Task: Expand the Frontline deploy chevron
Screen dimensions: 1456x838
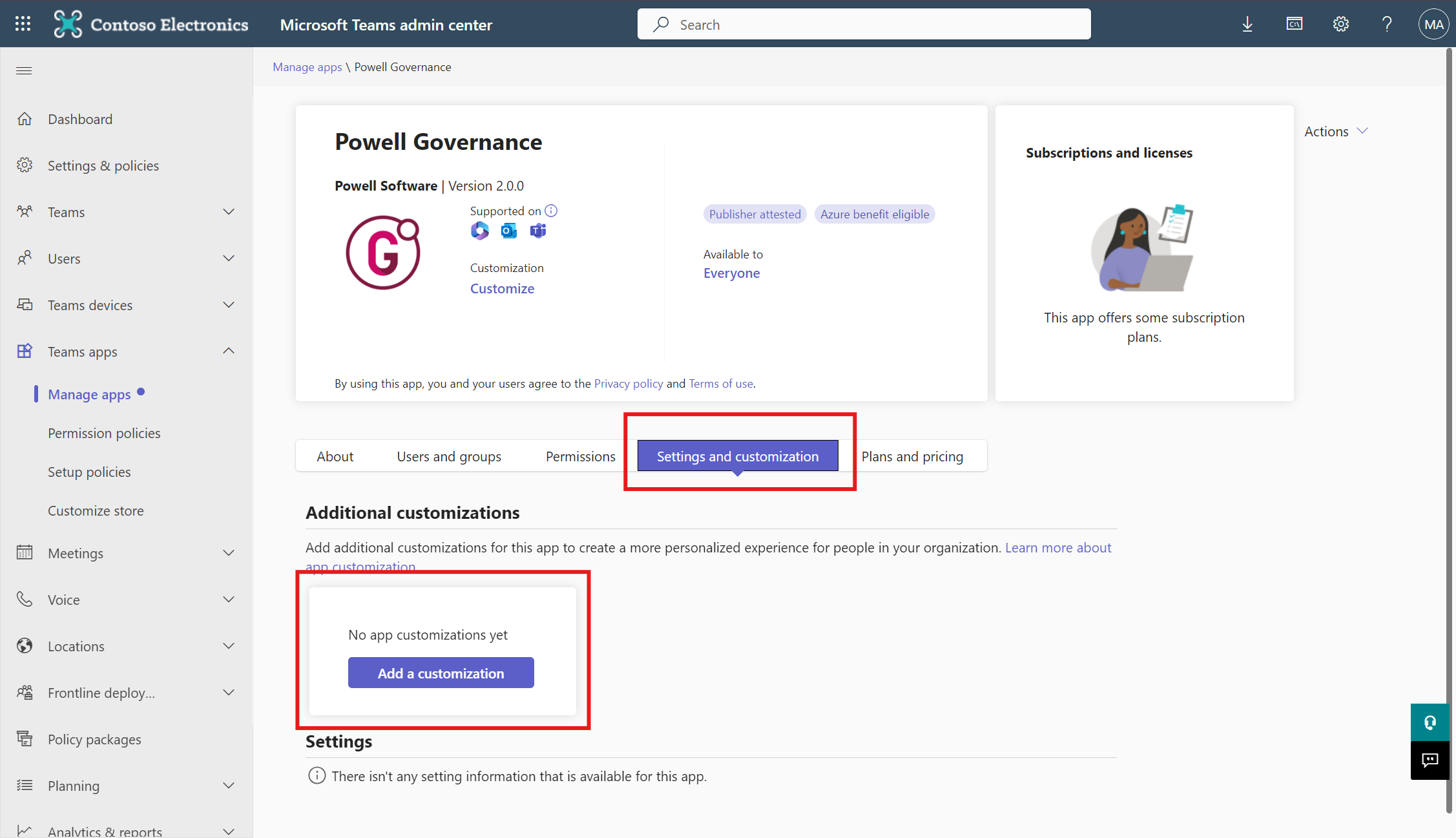Action: [229, 693]
